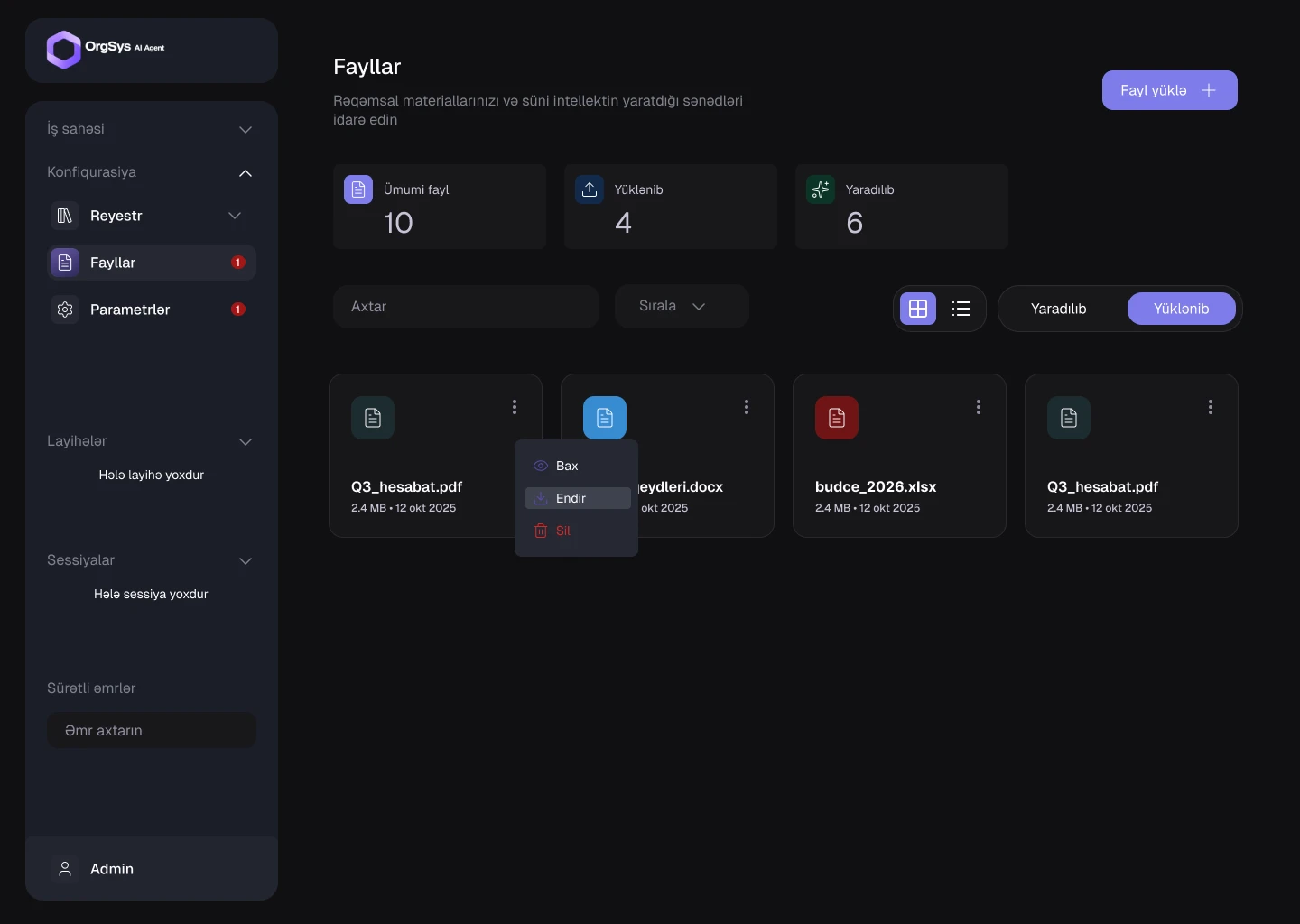Focus the Axtar search field
The image size is (1300, 924).
(x=466, y=307)
